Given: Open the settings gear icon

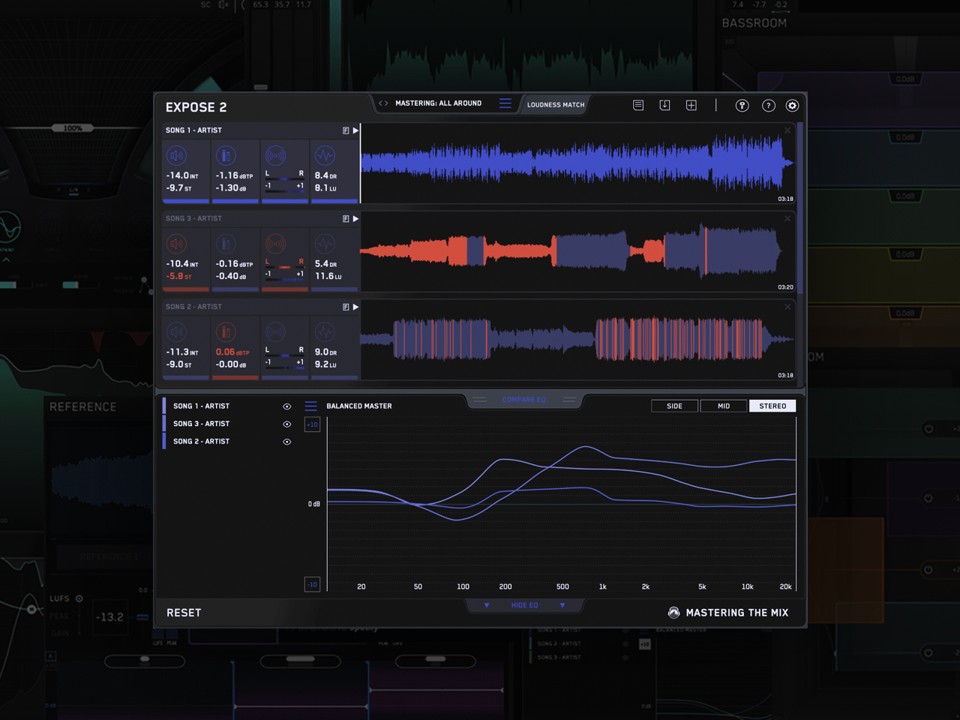Looking at the screenshot, I should coord(792,106).
